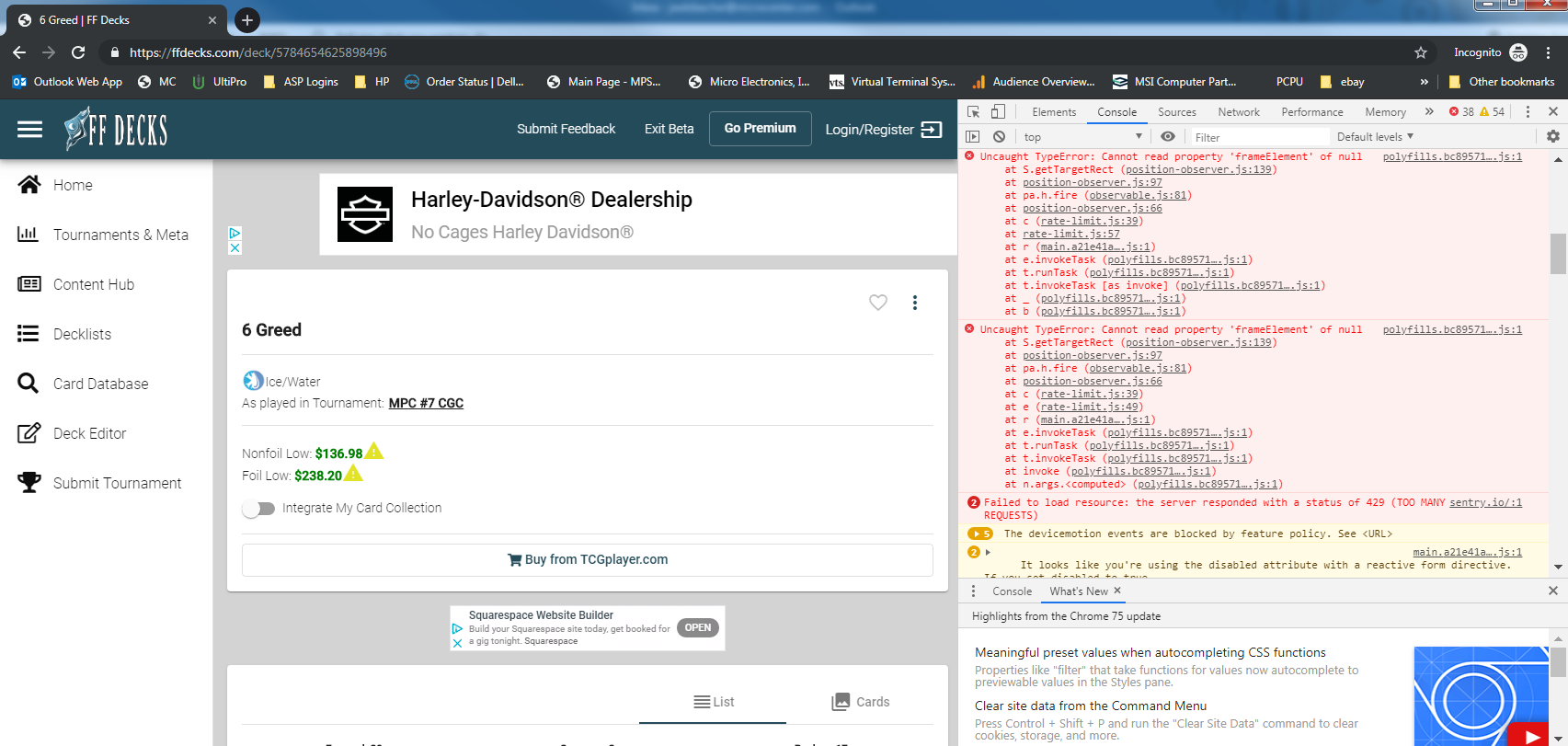Show console sidebar icon
The width and height of the screenshot is (1568, 746).
(x=972, y=136)
